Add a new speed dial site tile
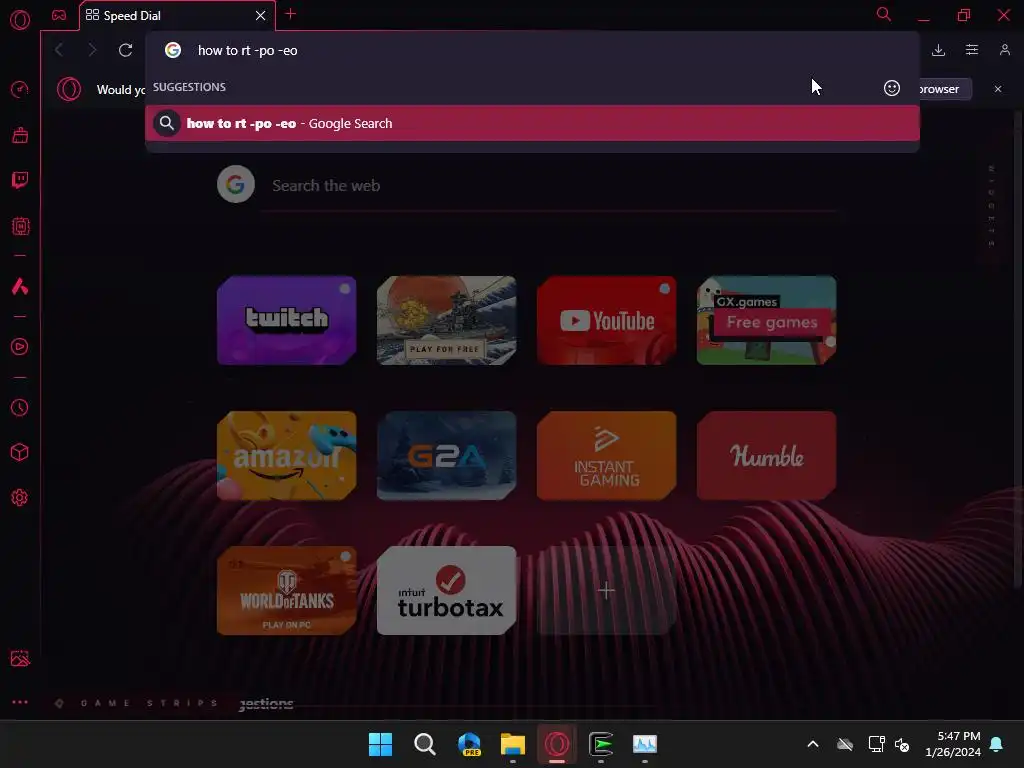 607,590
